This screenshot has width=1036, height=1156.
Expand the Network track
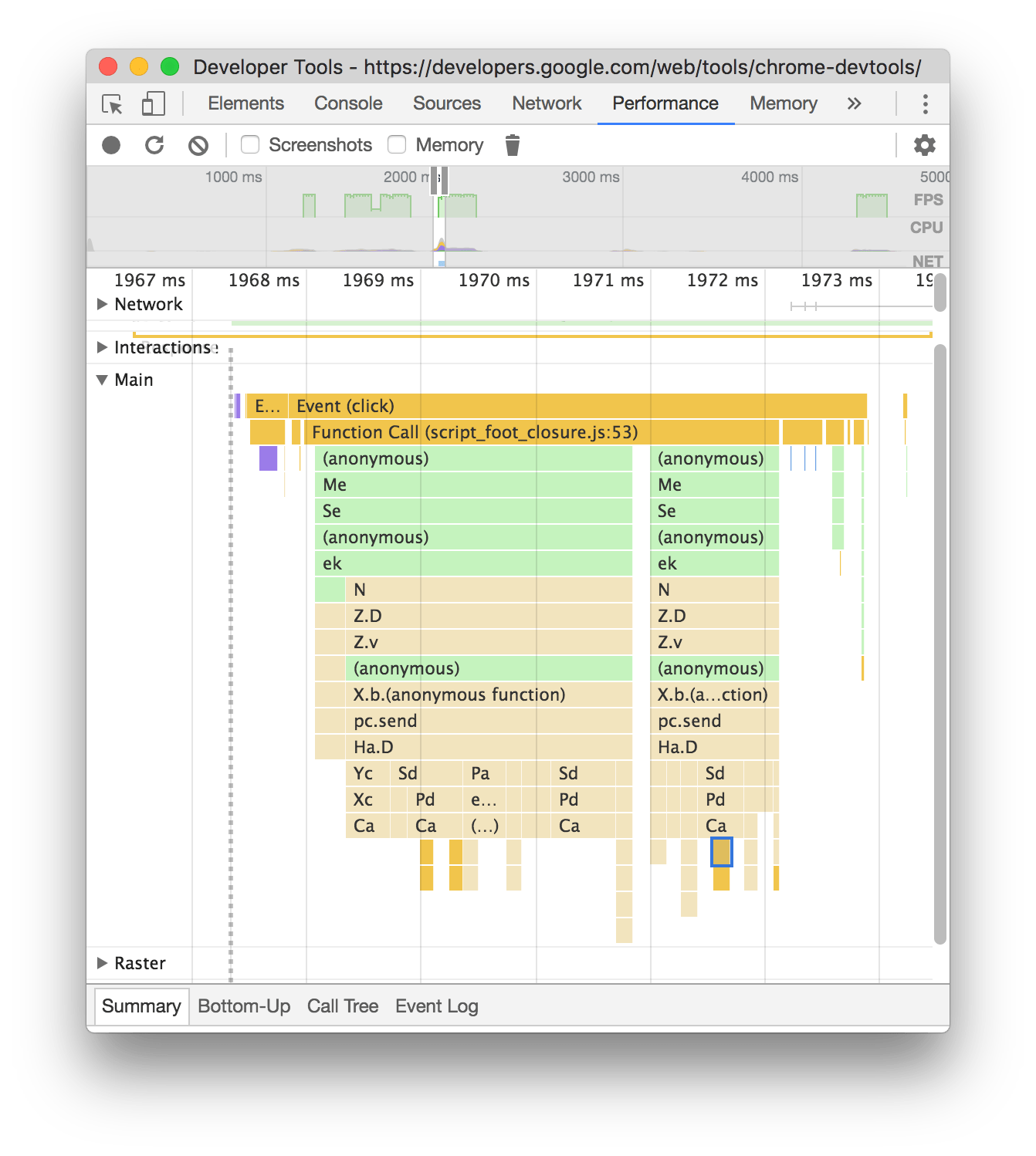pos(102,304)
